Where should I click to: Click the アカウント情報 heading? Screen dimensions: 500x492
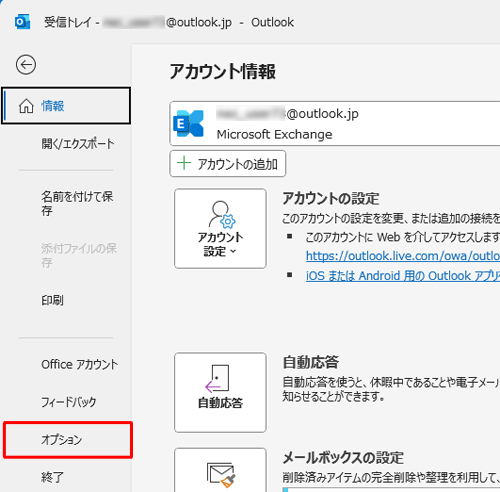(x=223, y=71)
